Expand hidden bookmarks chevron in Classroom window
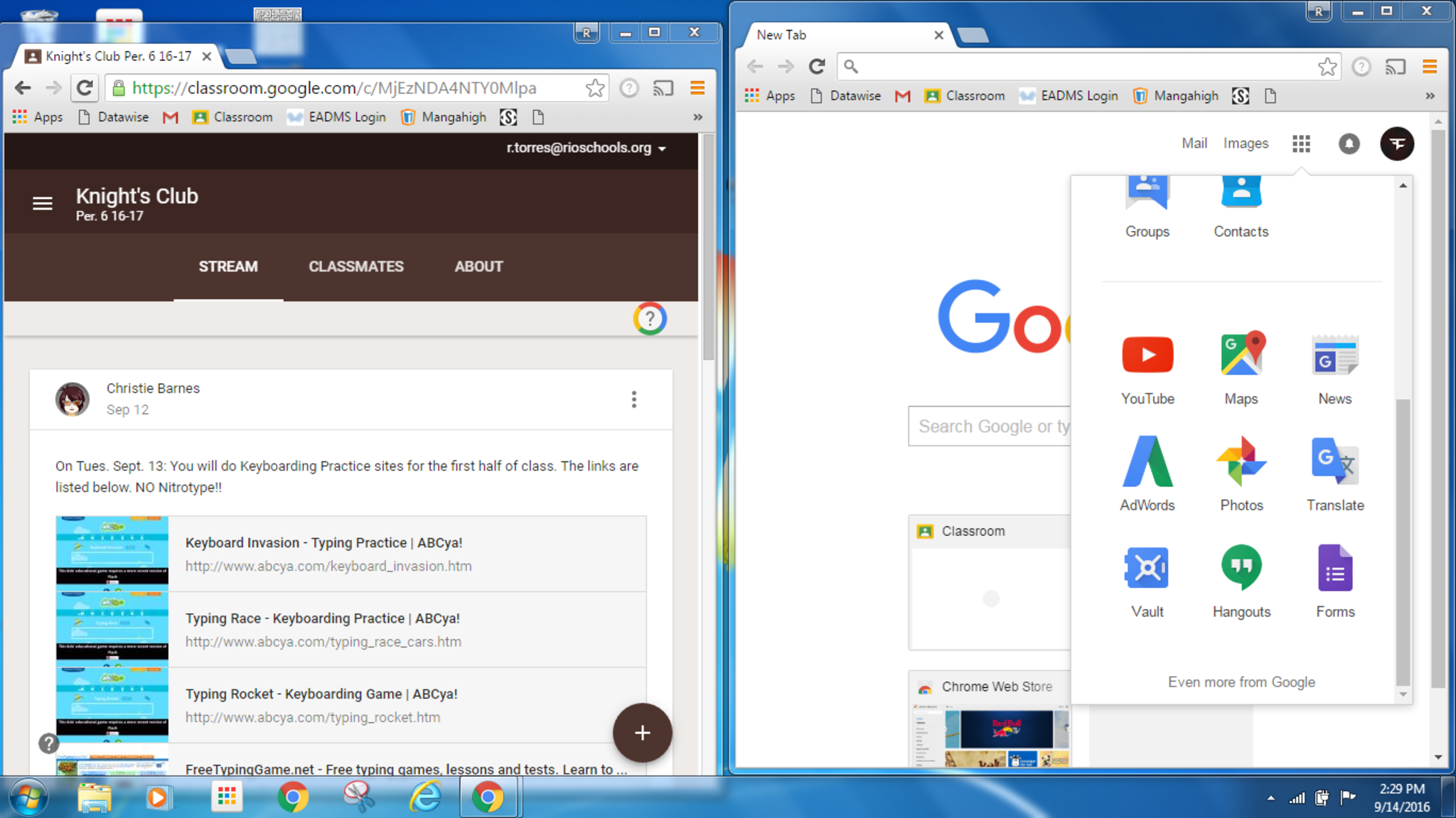Screen dimensions: 1456x818 (697, 117)
